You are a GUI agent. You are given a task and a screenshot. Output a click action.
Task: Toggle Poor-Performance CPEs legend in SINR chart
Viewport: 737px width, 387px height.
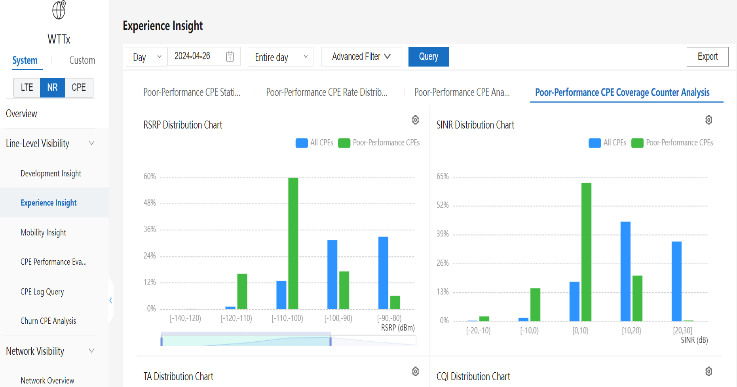coord(672,142)
